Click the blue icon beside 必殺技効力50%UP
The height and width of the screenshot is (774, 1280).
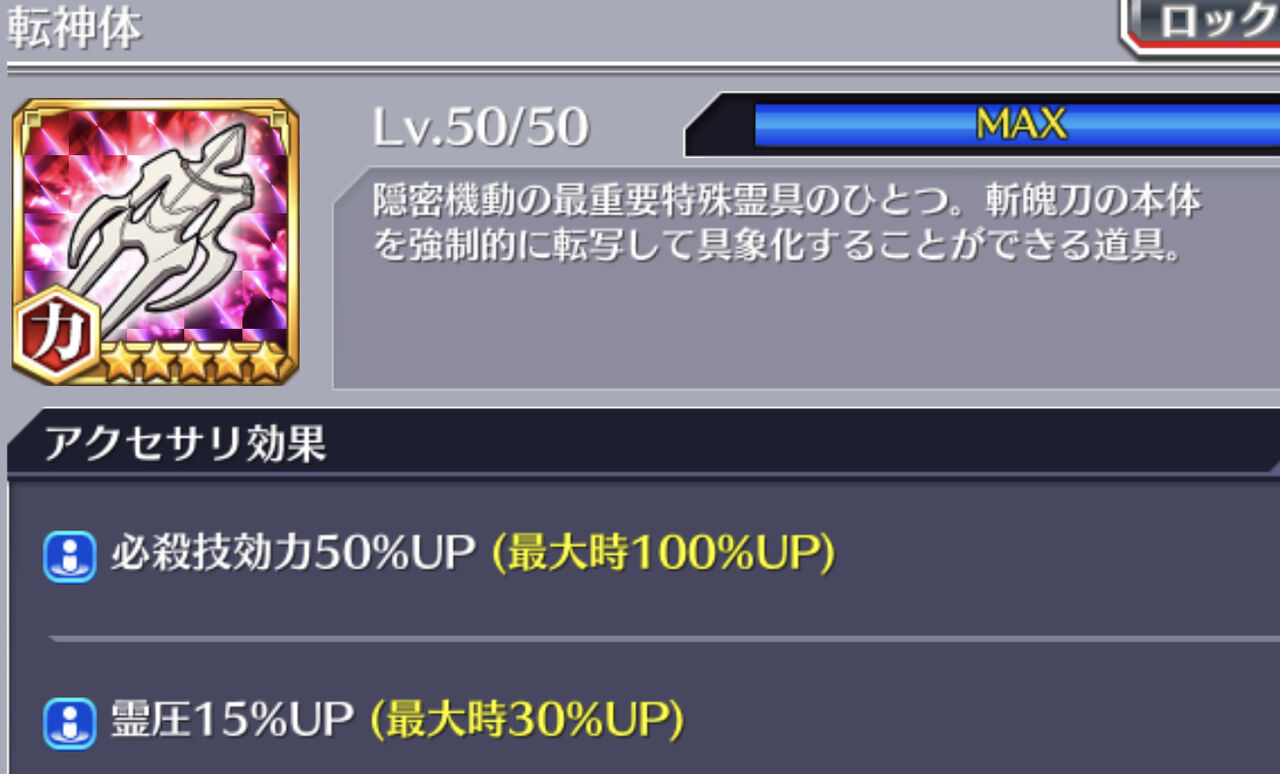pos(70,557)
